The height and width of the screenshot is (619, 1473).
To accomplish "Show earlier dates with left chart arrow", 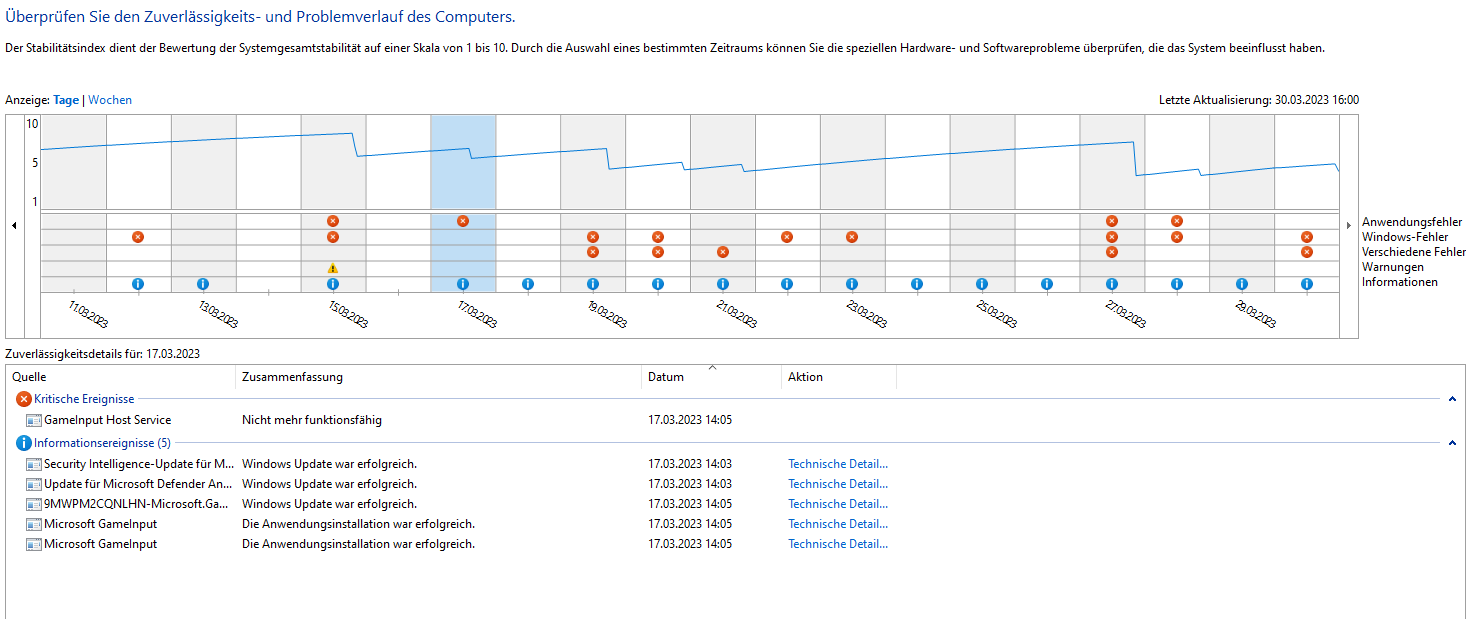I will coord(14,226).
